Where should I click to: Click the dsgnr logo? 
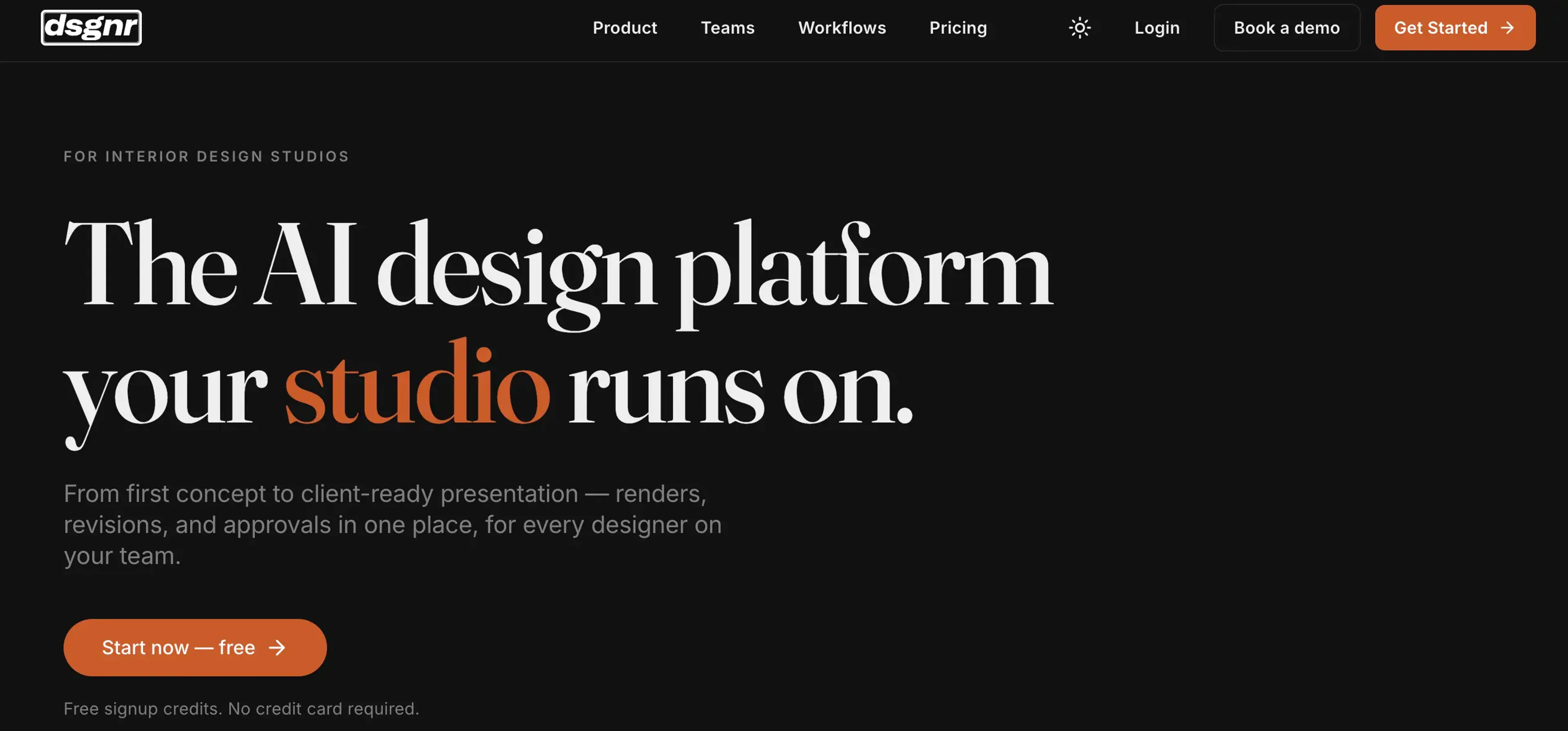(91, 27)
